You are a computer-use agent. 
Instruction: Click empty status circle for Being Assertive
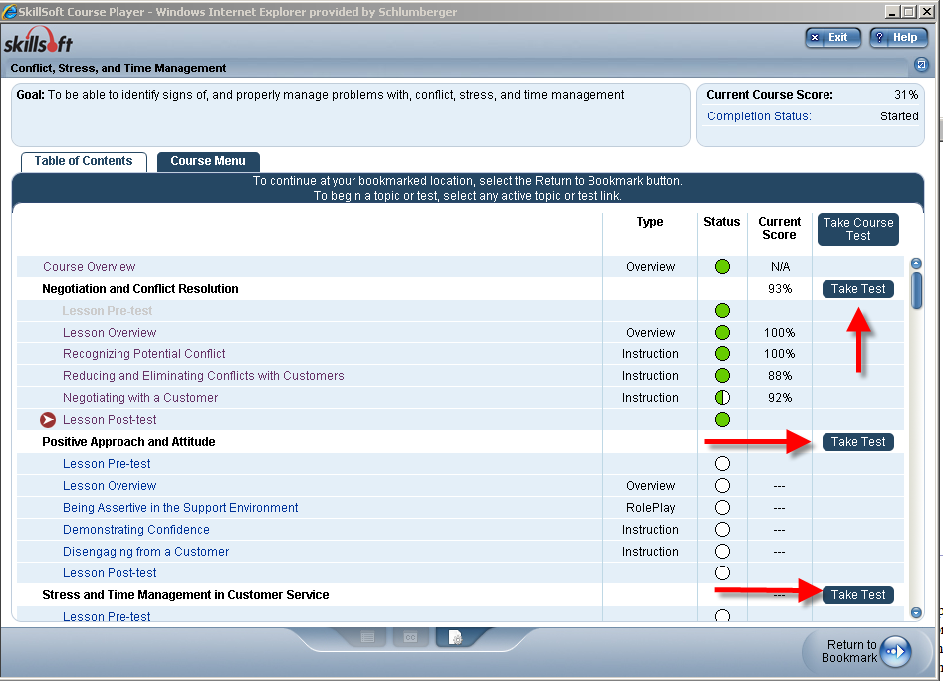[722, 508]
